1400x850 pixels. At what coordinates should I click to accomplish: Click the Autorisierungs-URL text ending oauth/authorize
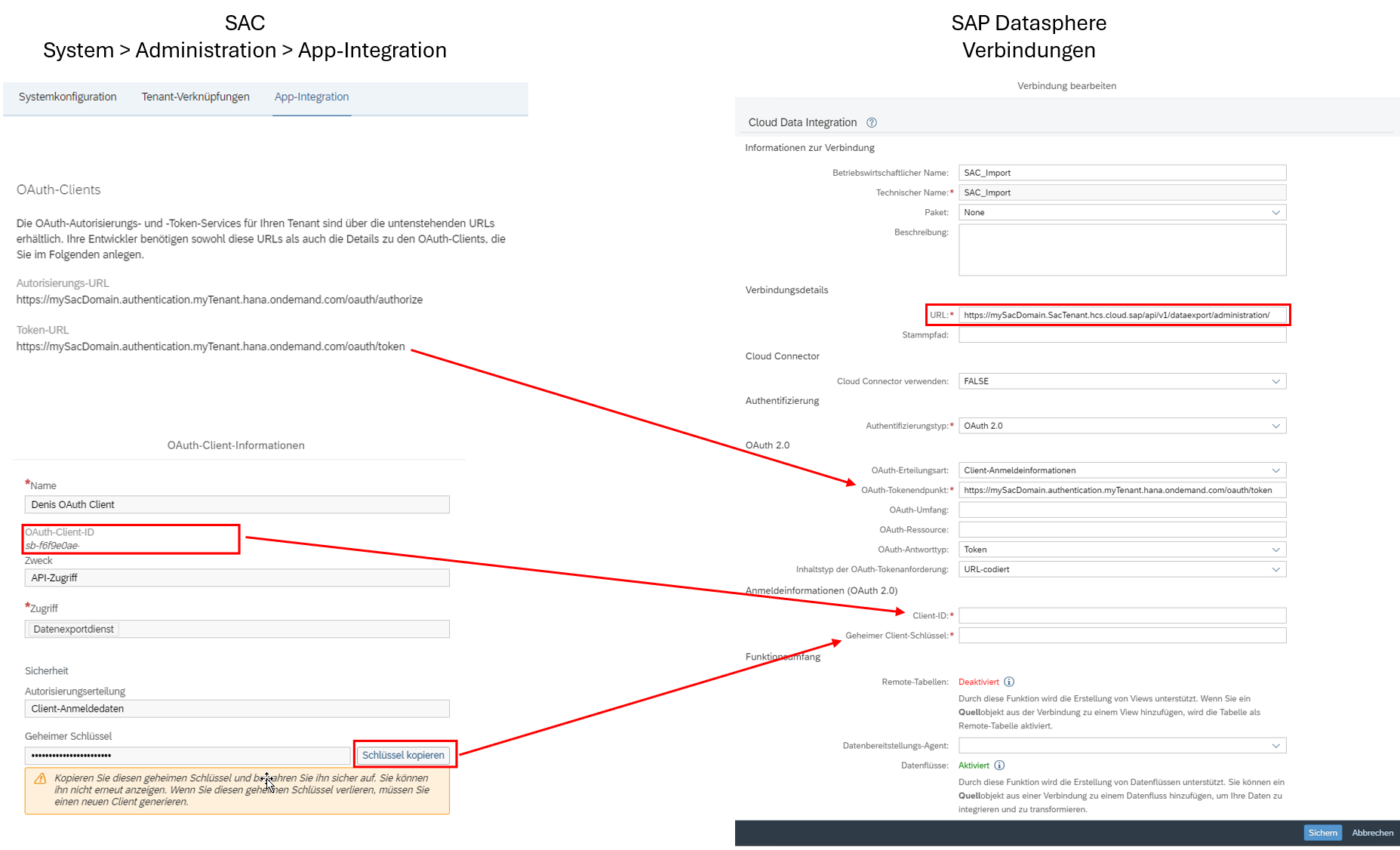point(220,300)
